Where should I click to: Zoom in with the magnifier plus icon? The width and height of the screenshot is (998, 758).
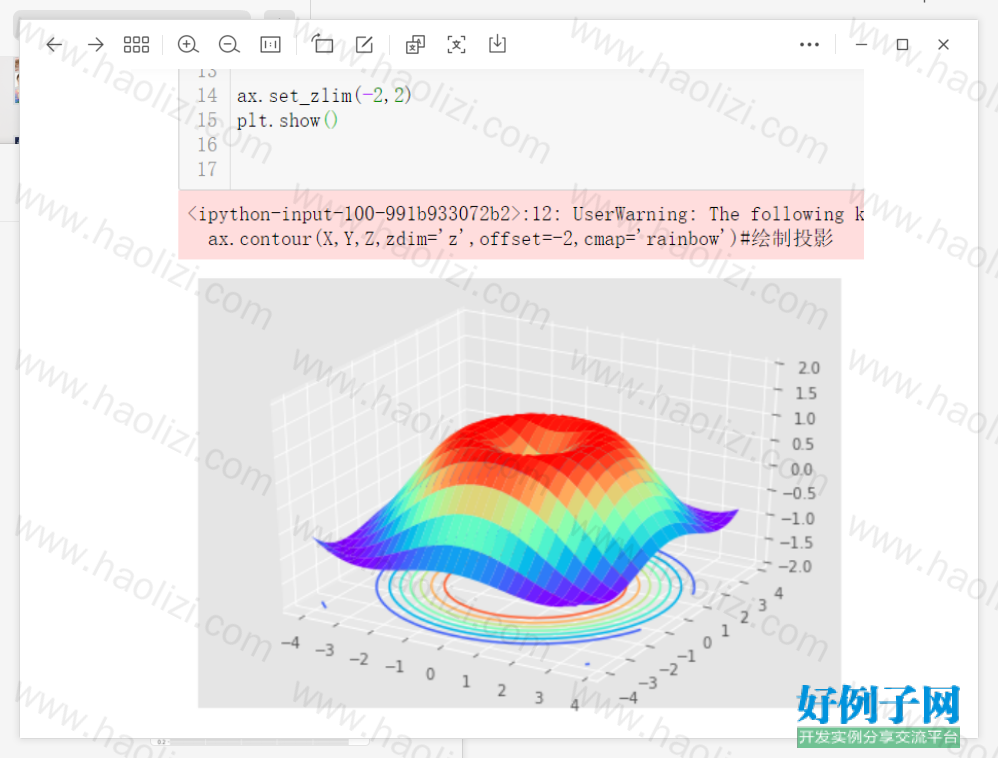[188, 45]
